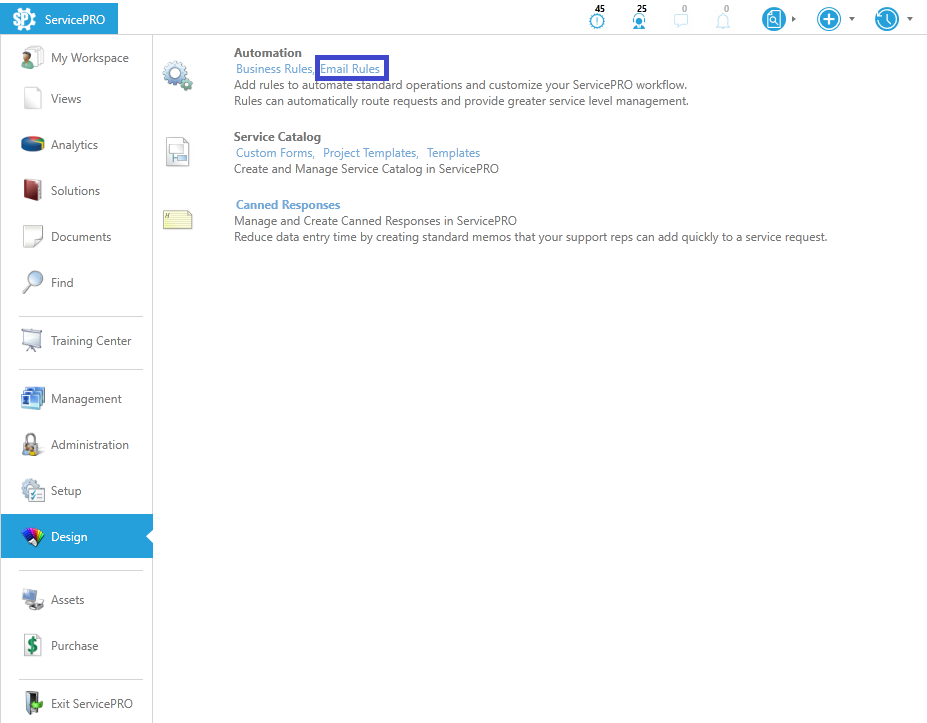Open the Custom Forms link
This screenshot has width=927, height=723.
(274, 153)
